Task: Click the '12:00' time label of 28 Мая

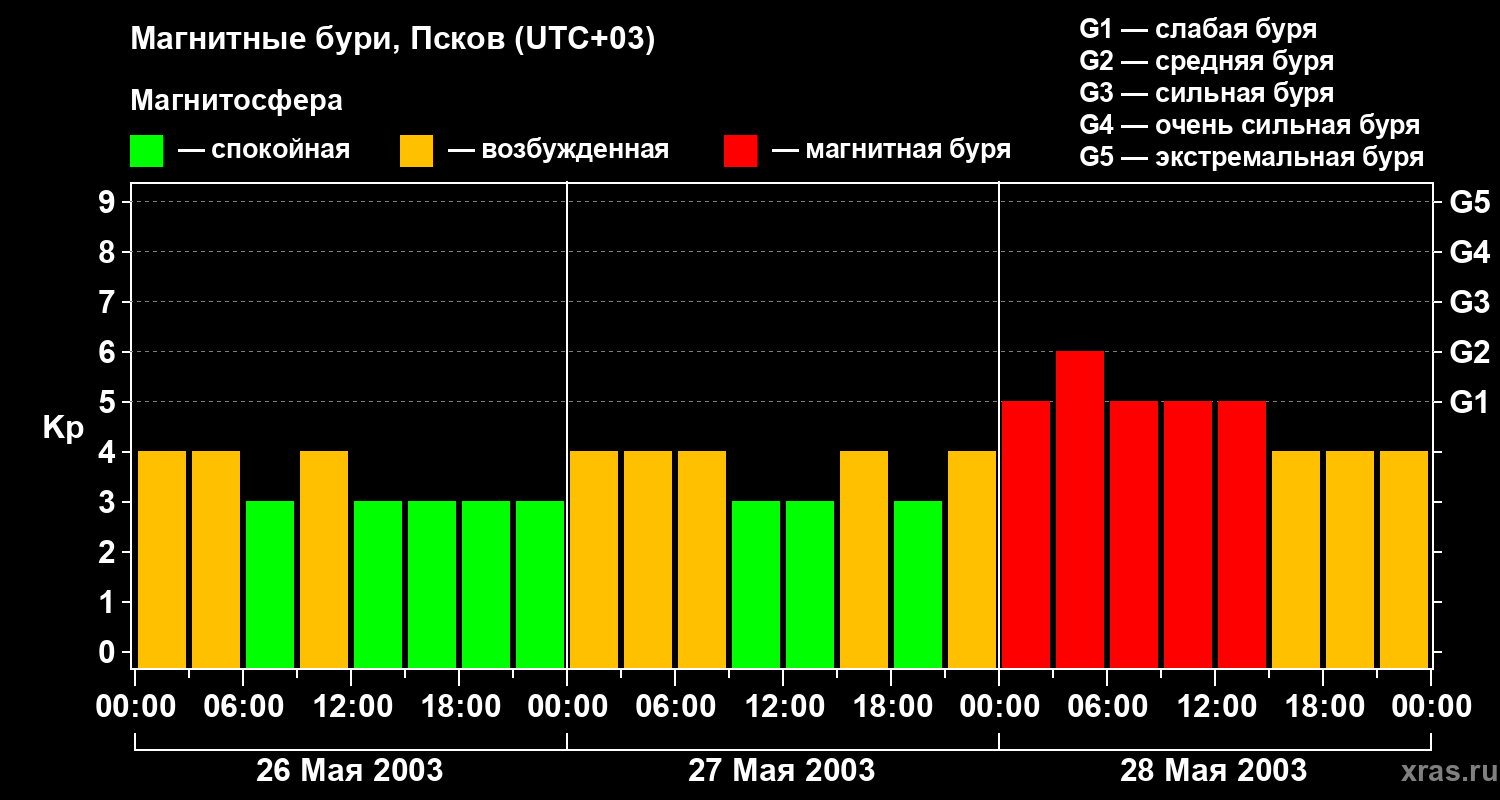Action: pyautogui.click(x=1215, y=707)
